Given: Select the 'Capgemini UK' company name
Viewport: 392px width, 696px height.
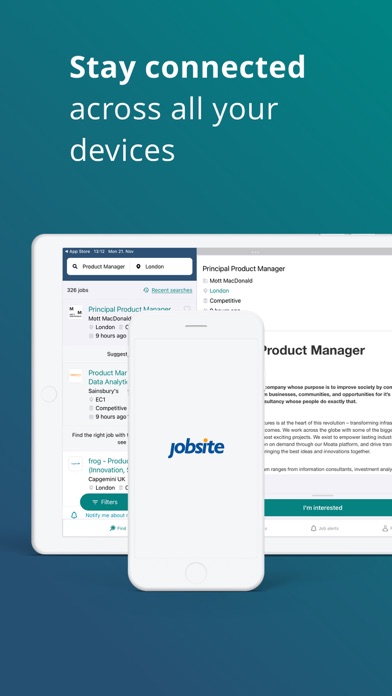Looking at the screenshot, I should (x=107, y=479).
